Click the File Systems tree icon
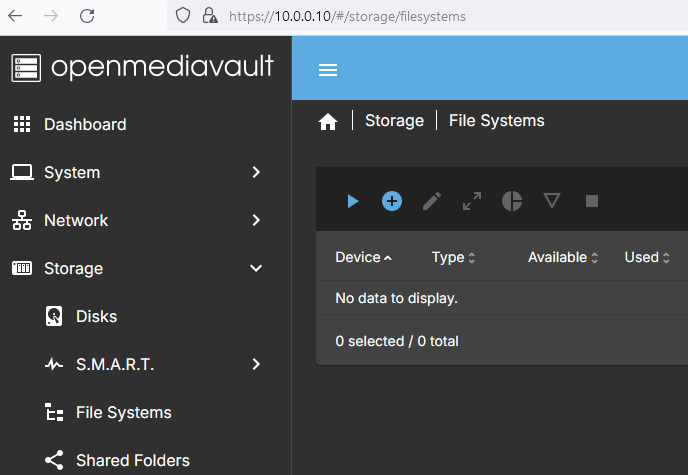Viewport: 688px width, 475px height. (x=54, y=412)
